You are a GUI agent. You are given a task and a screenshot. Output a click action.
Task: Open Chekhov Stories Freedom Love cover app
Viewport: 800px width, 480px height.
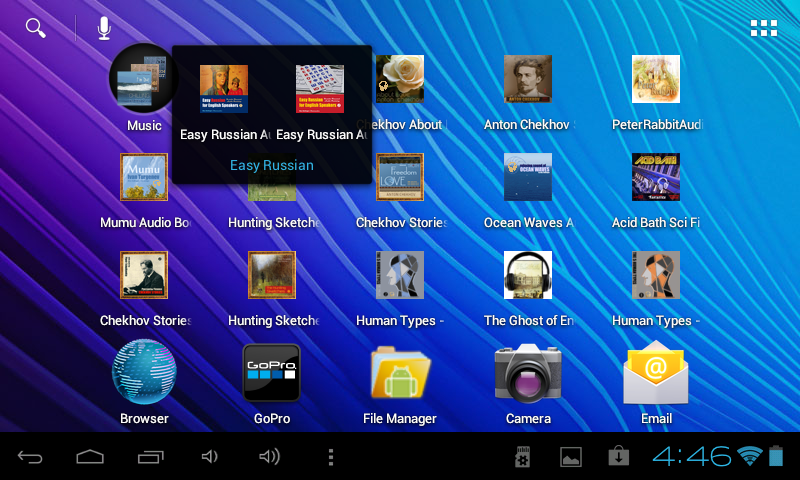[400, 177]
